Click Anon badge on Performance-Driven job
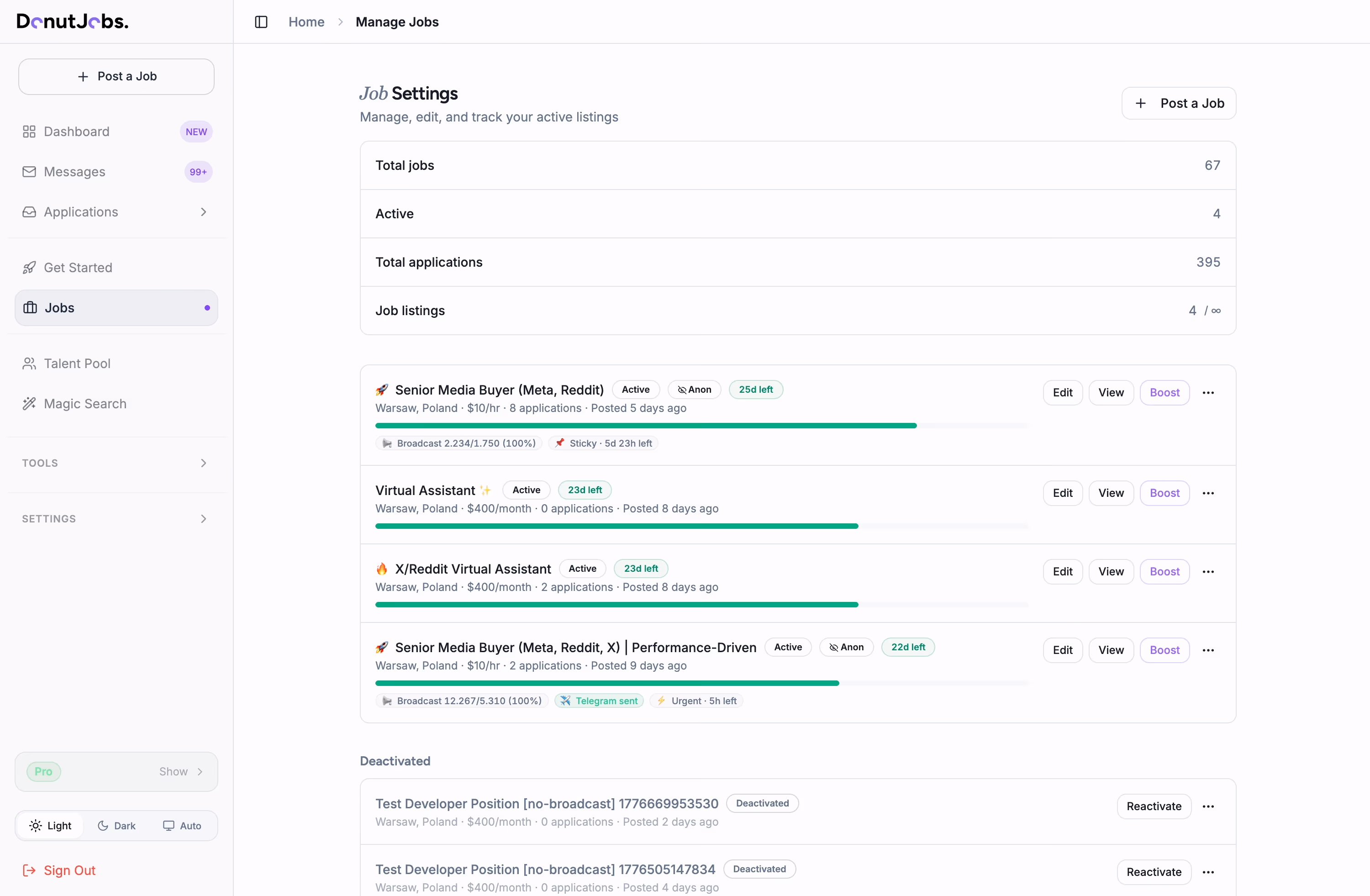Viewport: 1370px width, 896px height. pyautogui.click(x=846, y=648)
